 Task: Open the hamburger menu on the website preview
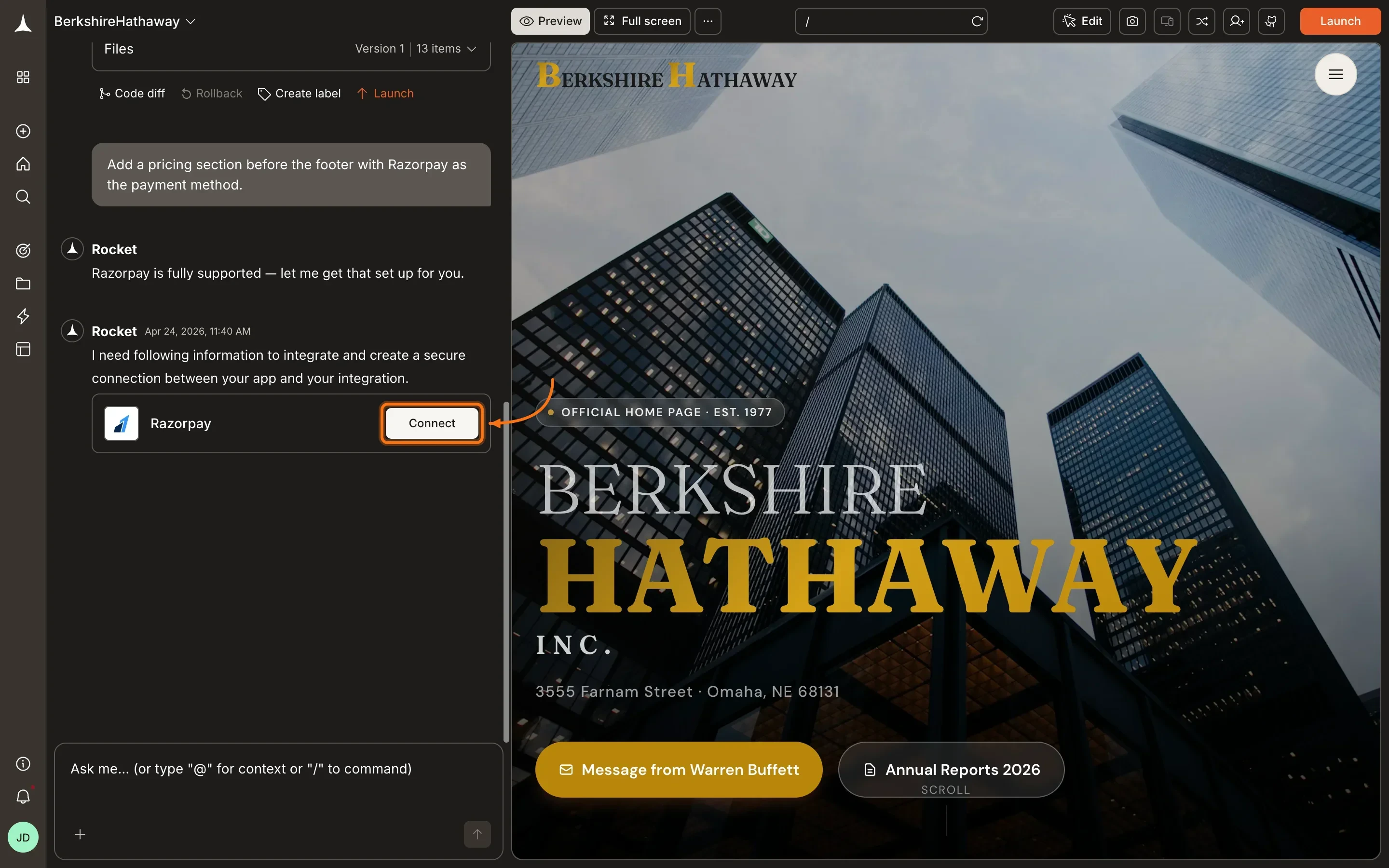point(1335,74)
